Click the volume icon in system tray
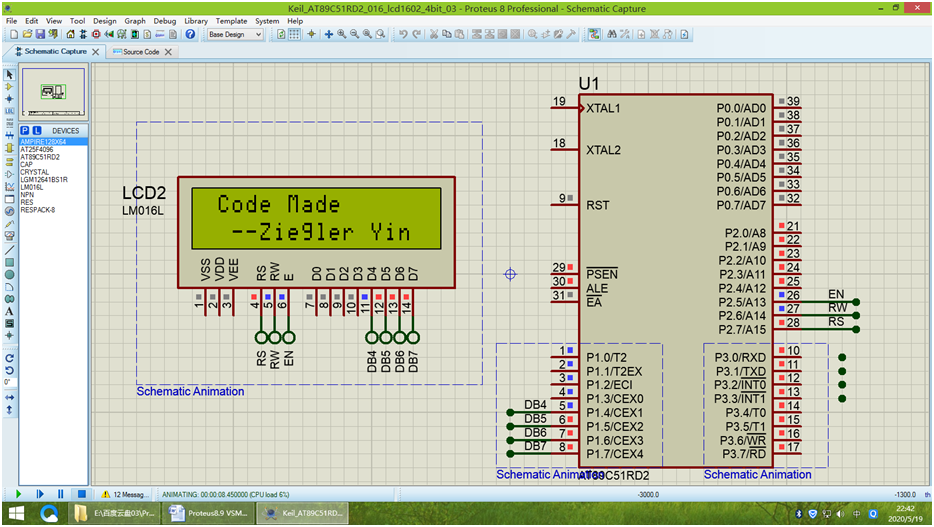Screen dimensions: 934x527 [x=840, y=514]
